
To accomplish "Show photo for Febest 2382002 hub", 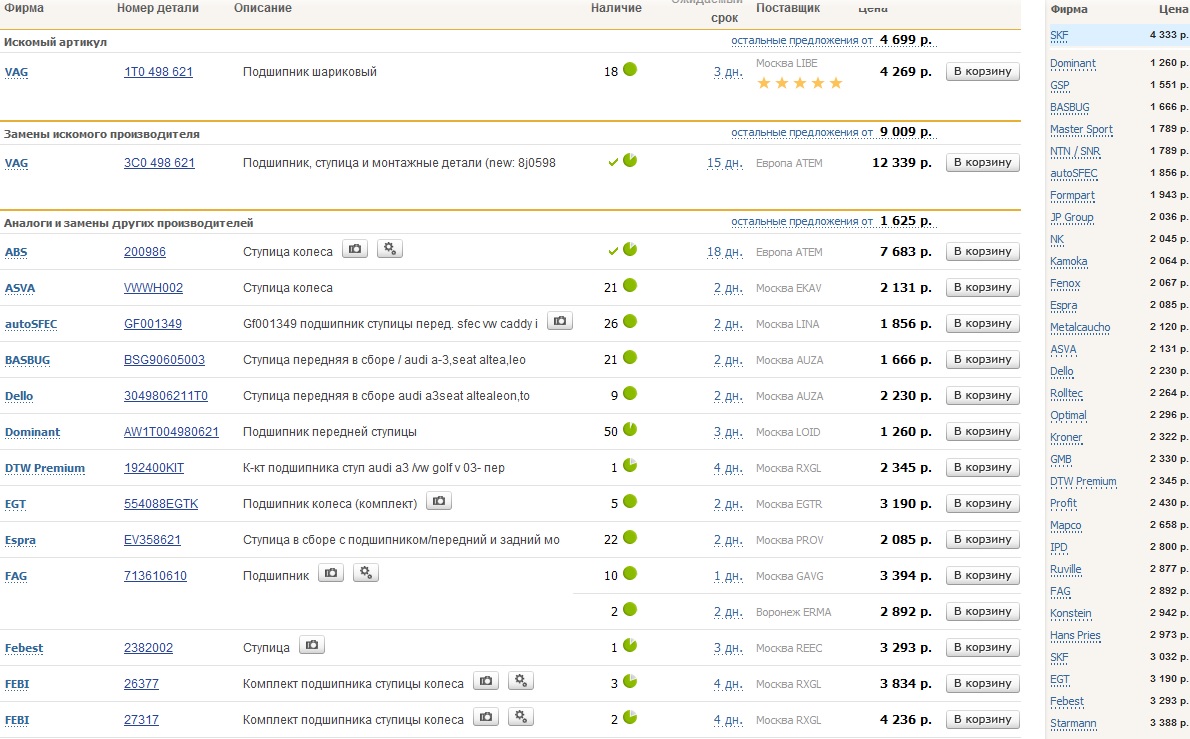I will [x=312, y=646].
